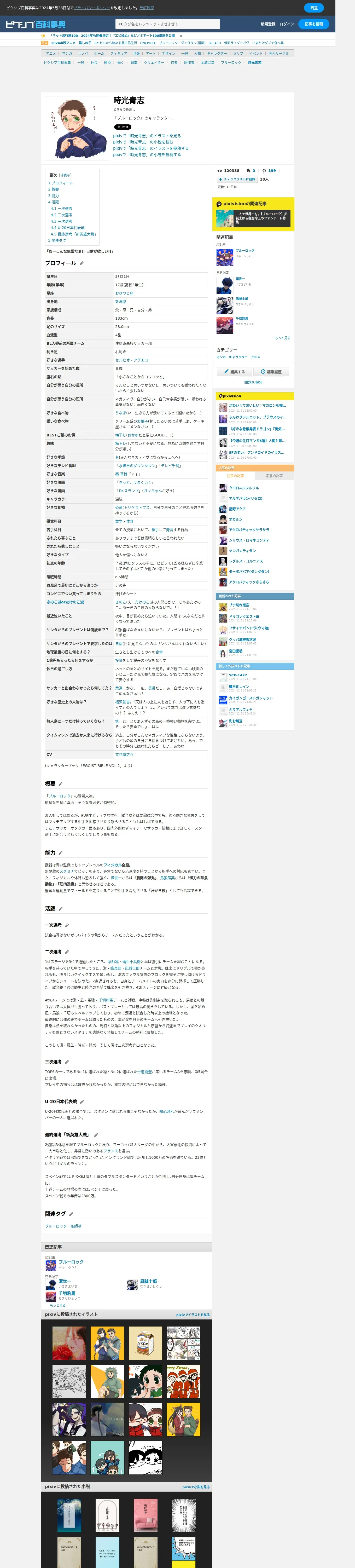355x1568 pixels.
Task: Select the ゲーム category tab
Action: [x=99, y=54]
